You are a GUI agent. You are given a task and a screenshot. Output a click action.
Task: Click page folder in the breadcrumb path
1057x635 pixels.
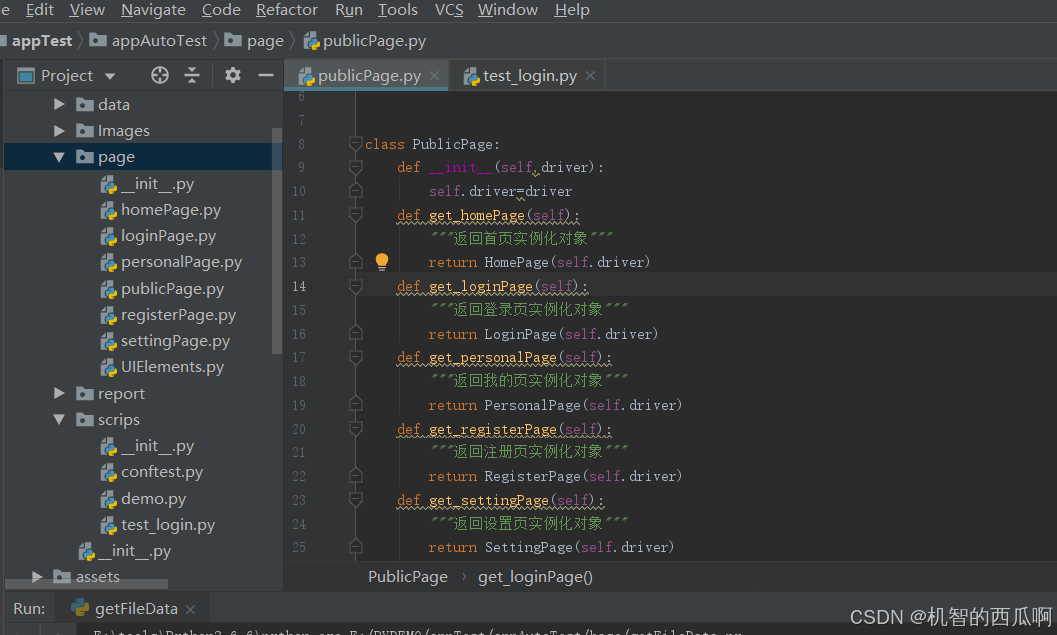[x=265, y=41]
